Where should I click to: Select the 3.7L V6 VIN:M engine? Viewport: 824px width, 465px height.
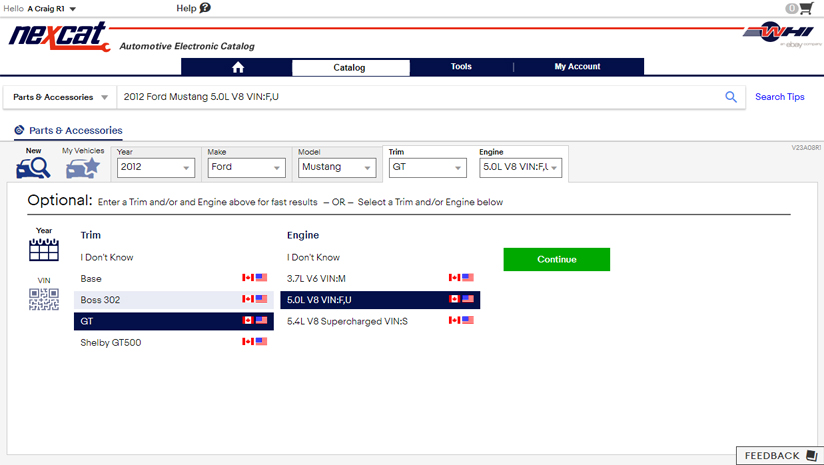[380, 278]
